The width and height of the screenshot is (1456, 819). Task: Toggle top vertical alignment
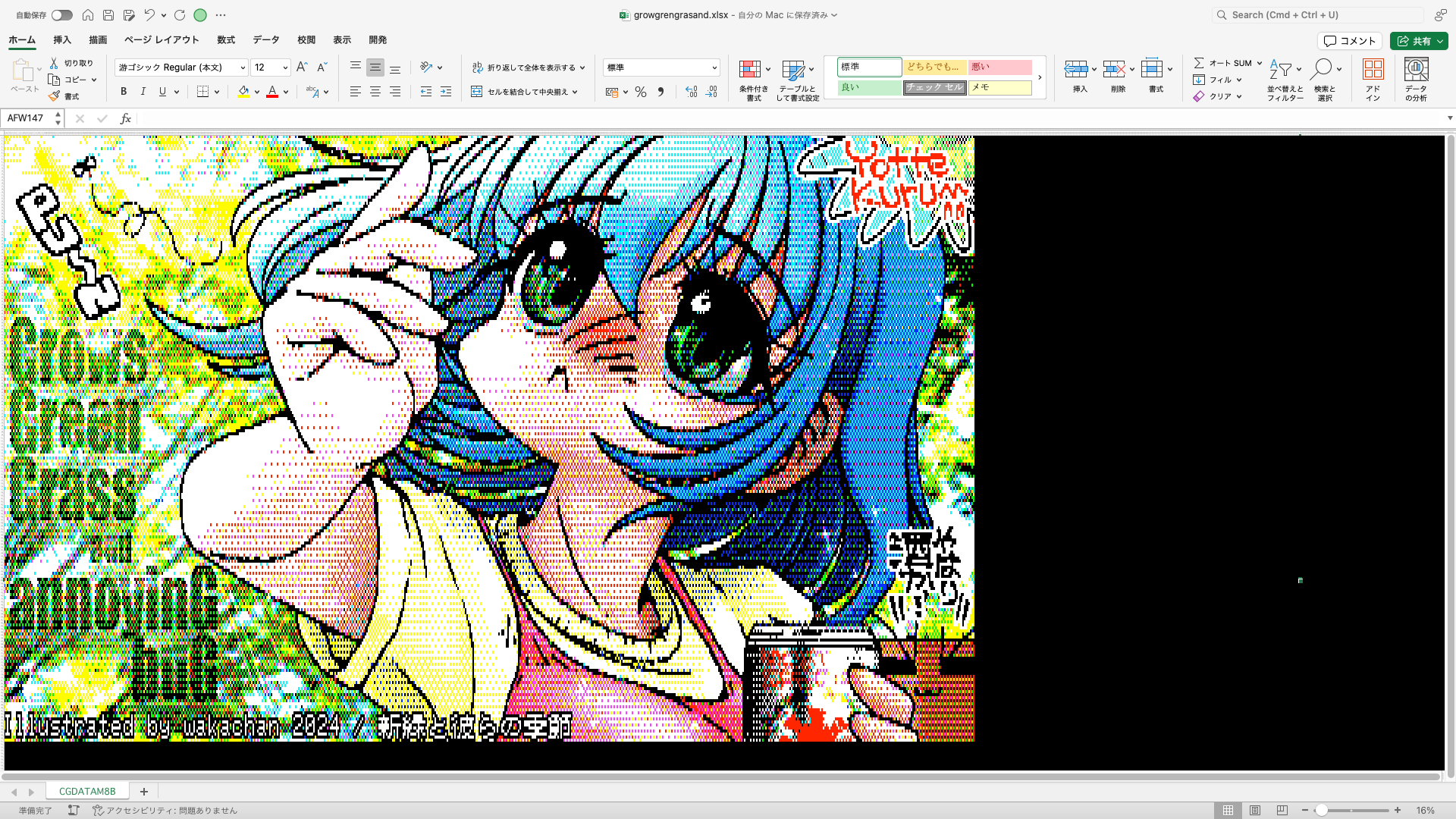click(x=355, y=67)
